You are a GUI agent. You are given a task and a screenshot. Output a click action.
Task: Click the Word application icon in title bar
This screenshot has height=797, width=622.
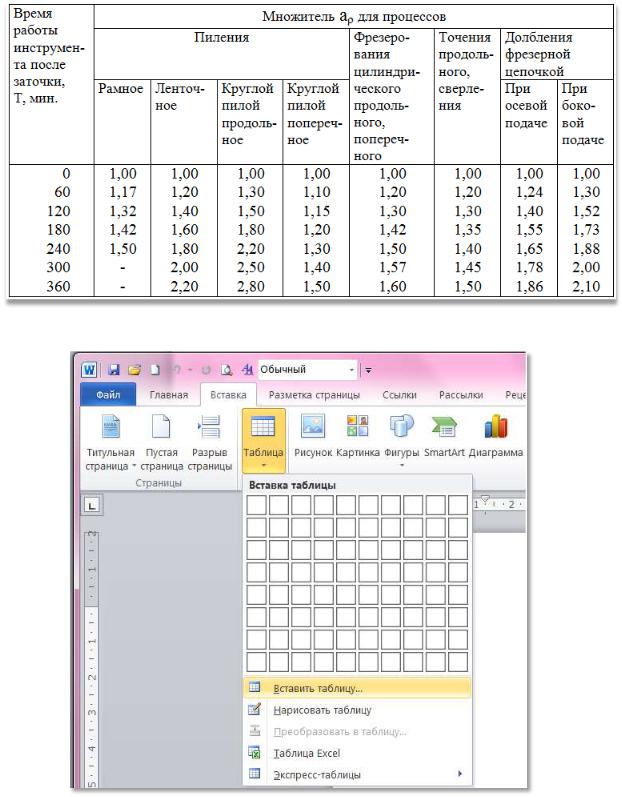click(x=89, y=370)
